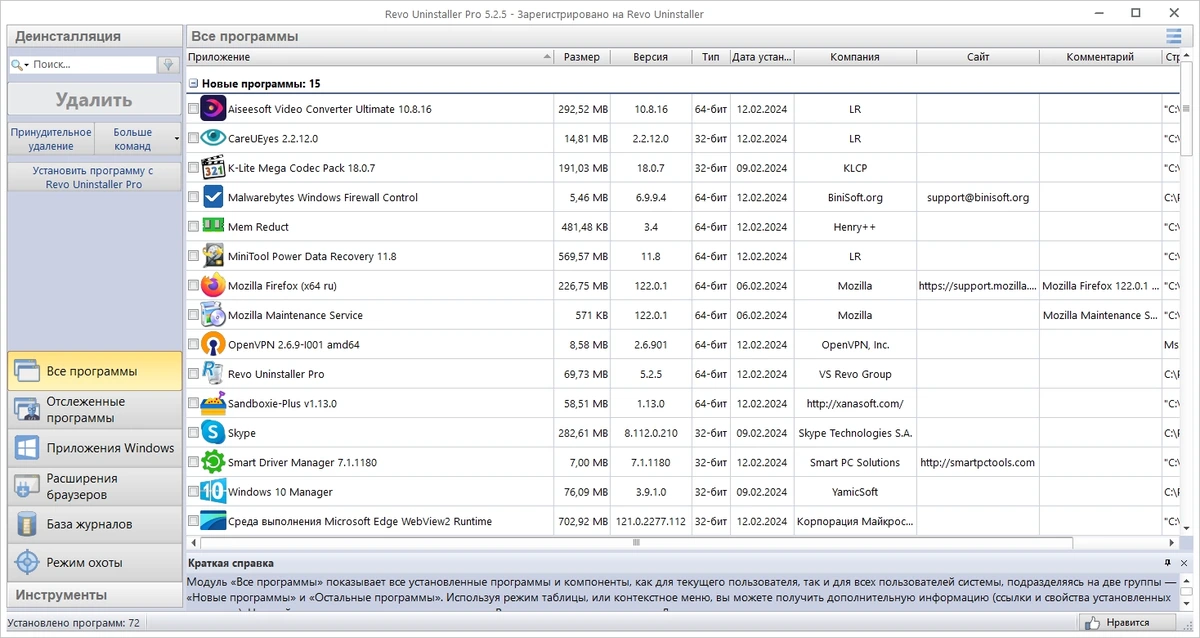Open the База журналов section
This screenshot has width=1200, height=638.
[95, 524]
